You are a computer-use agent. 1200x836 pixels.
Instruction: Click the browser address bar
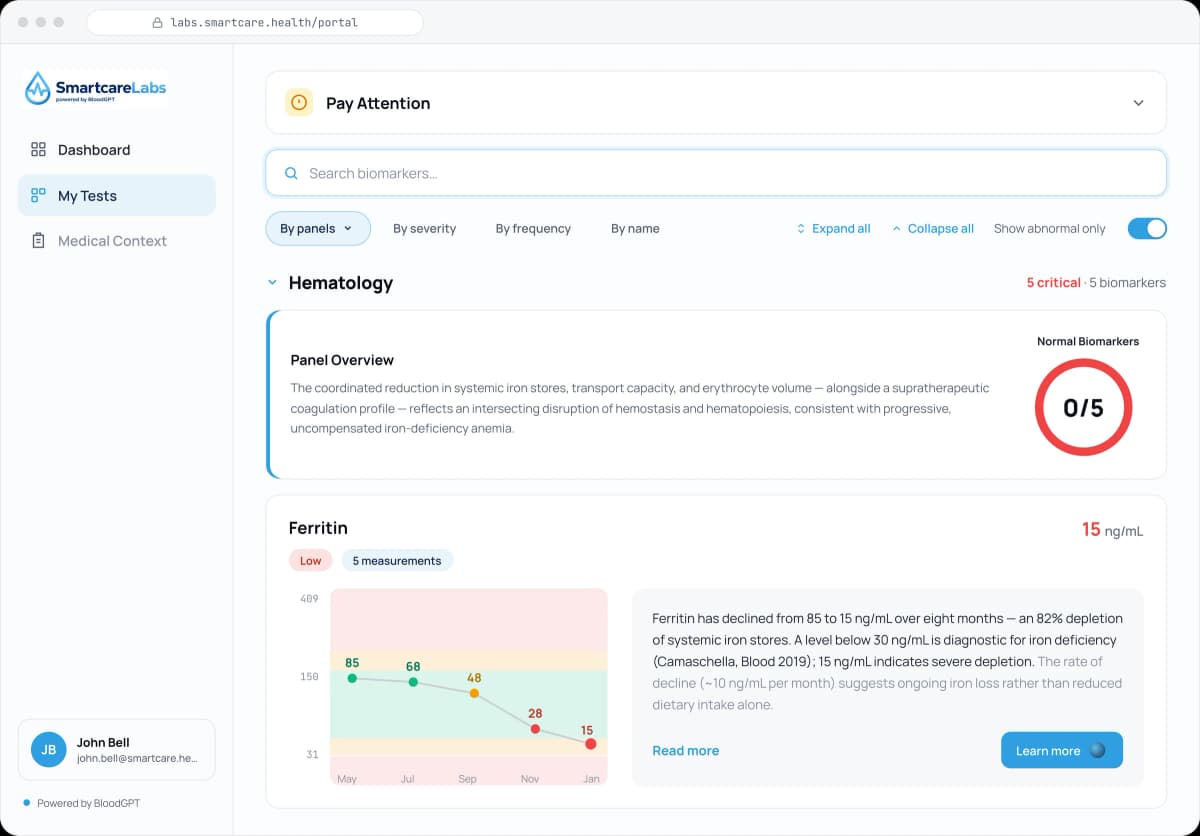coord(255,22)
